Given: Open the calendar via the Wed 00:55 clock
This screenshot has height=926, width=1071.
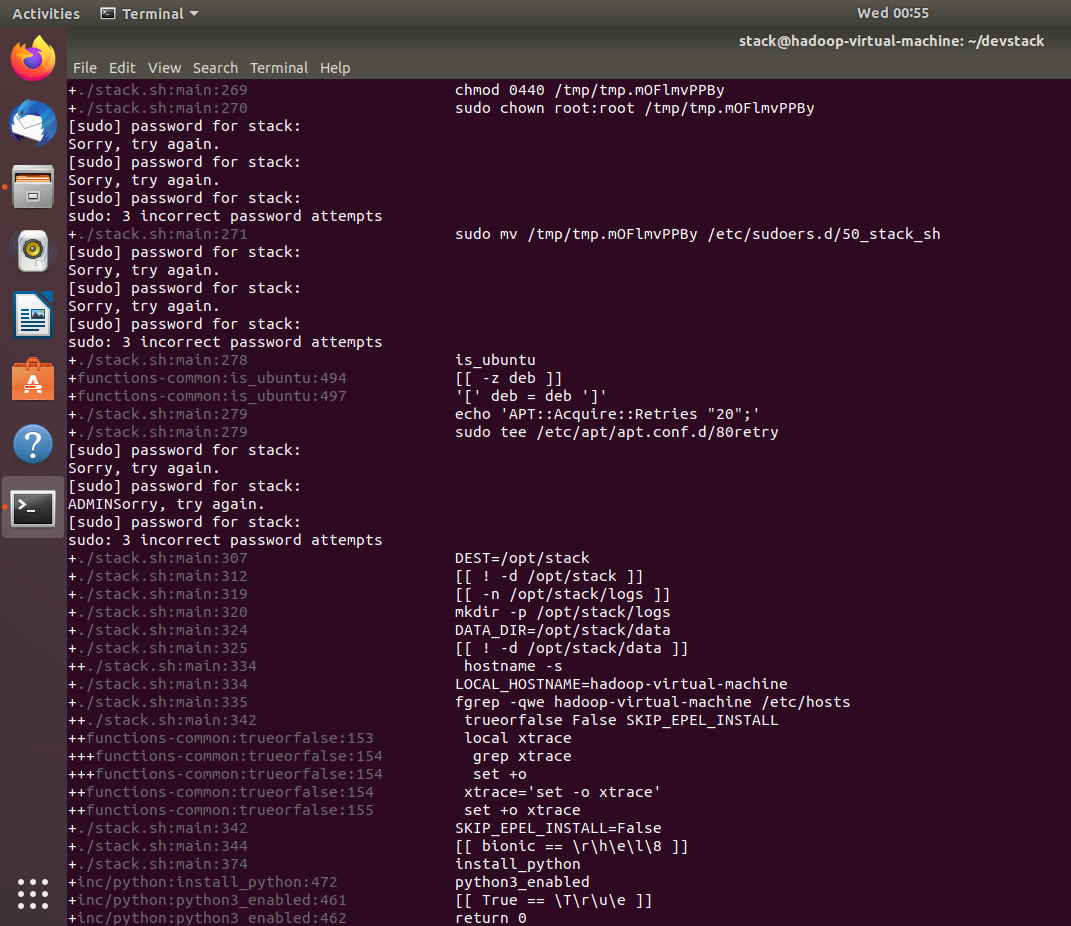Looking at the screenshot, I should point(892,13).
